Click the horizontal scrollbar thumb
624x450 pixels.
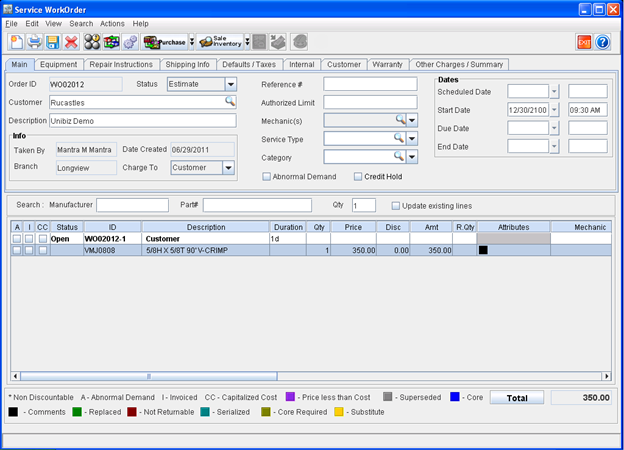click(149, 376)
